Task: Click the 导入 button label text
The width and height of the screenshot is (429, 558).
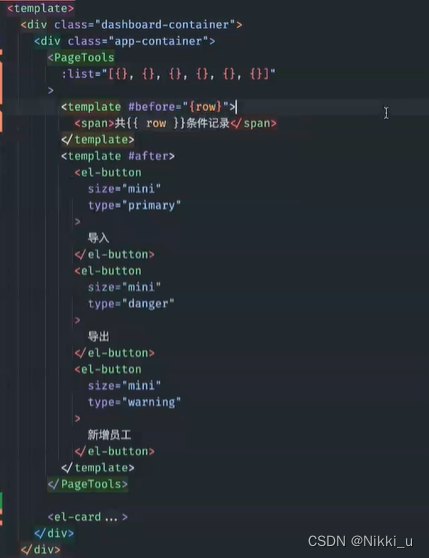Action: pos(99,238)
